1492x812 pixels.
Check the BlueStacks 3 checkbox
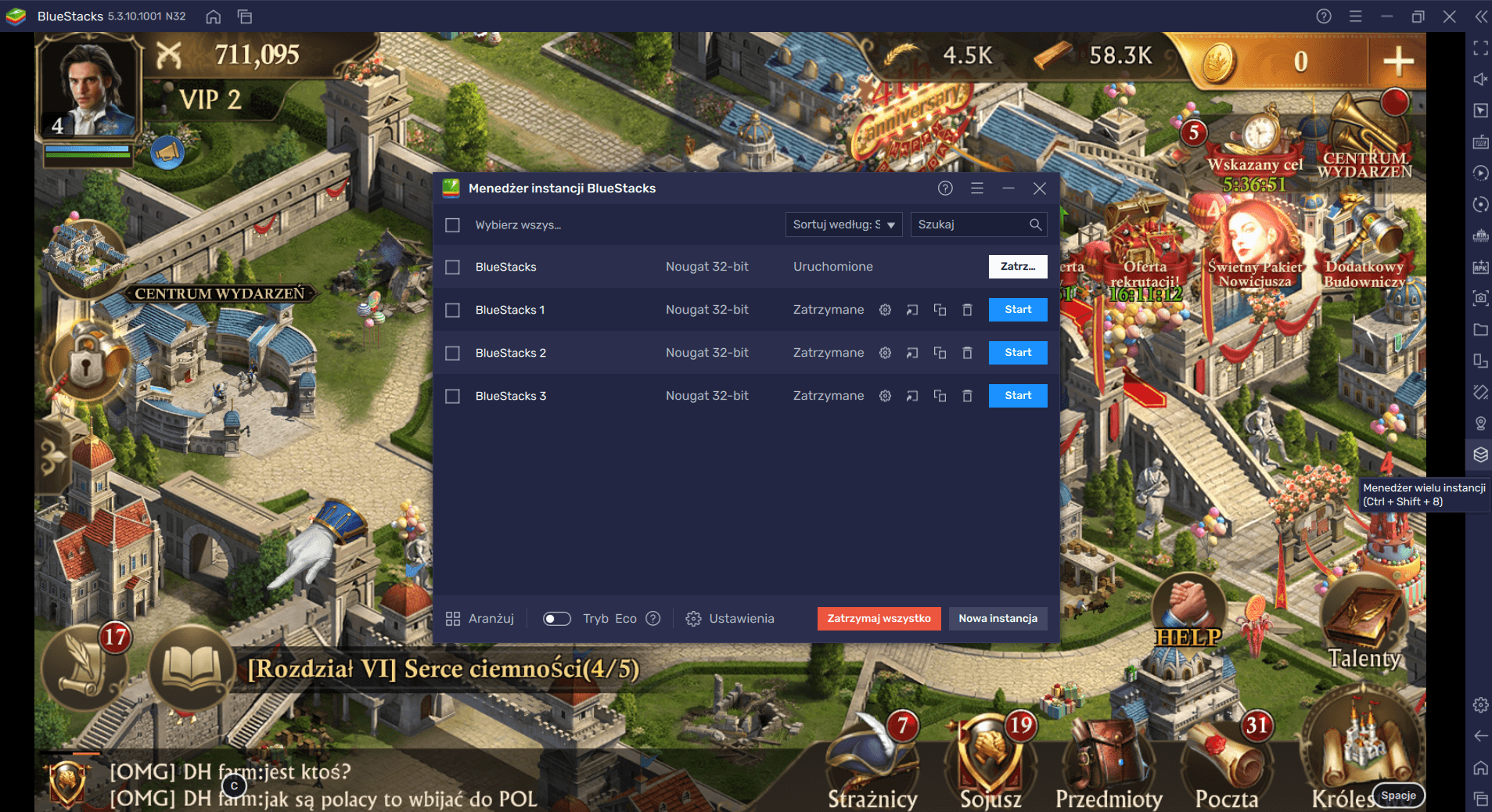coord(452,397)
